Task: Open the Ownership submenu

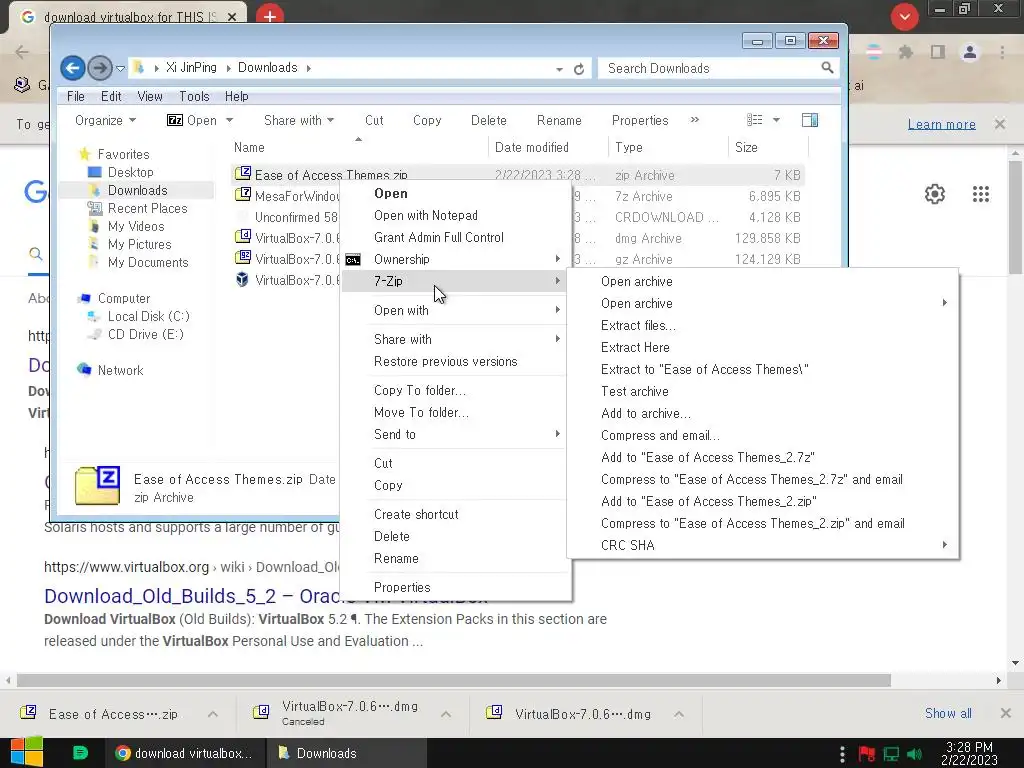Action: 455,259
